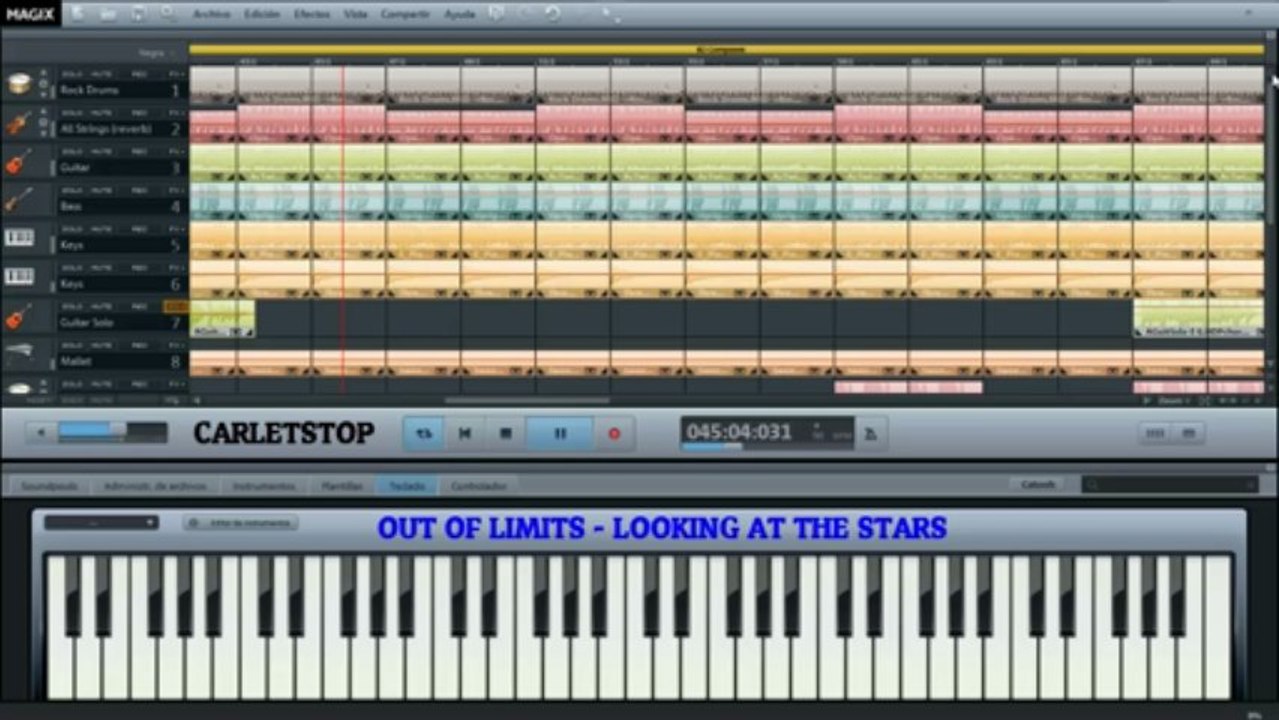Click the Keys track 5 keyboard icon

click(19, 238)
